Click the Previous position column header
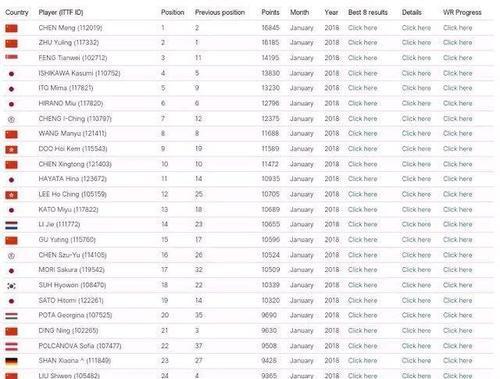 [x=220, y=12]
